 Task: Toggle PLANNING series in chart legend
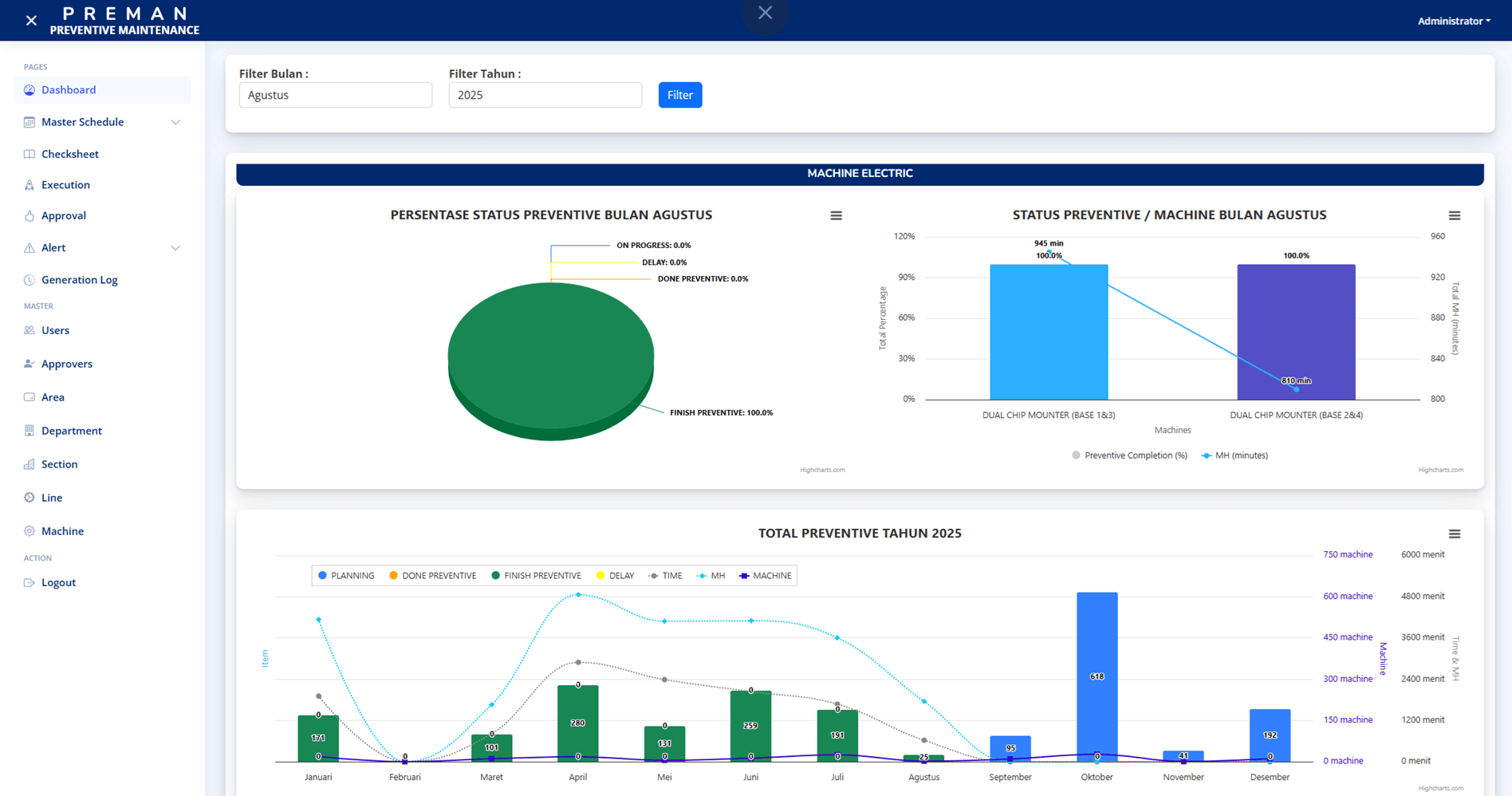[x=346, y=576]
